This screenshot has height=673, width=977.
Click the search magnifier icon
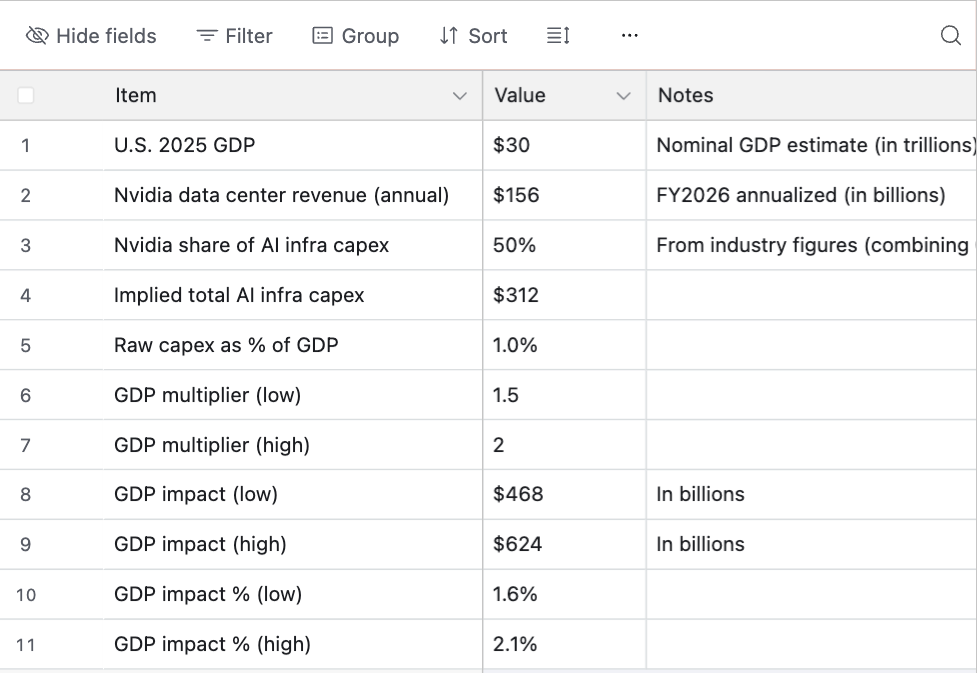coord(950,36)
